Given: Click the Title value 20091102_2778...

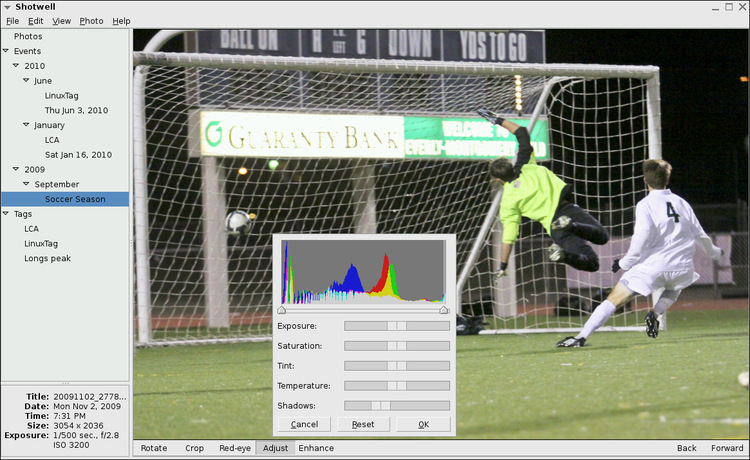Looking at the screenshot, I should (89, 396).
